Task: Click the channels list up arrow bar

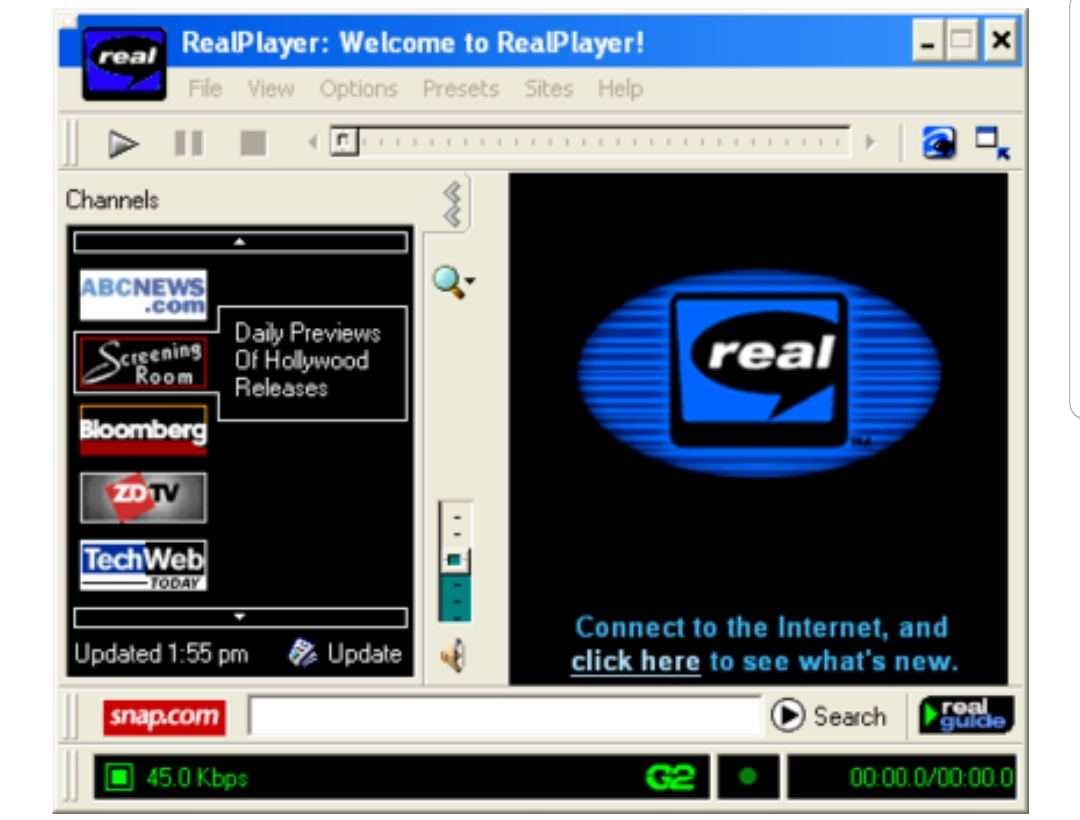Action: click(240, 242)
